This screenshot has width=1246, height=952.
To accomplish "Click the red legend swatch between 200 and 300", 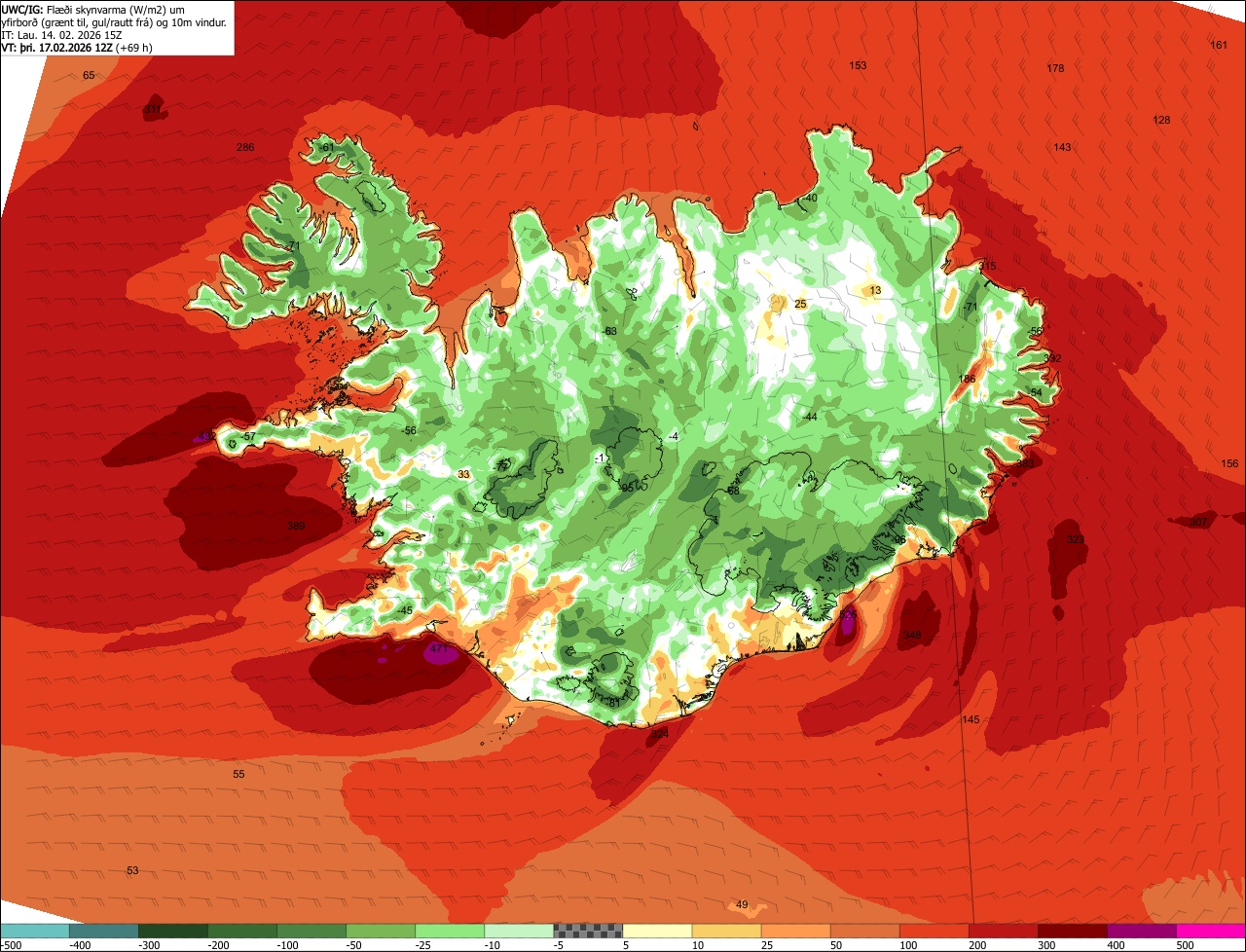I will pos(1003,930).
